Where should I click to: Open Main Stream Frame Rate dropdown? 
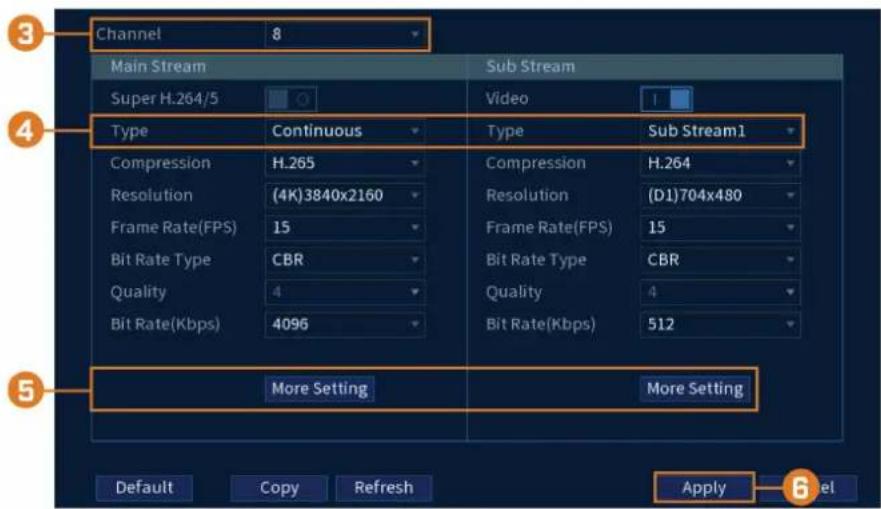(344, 228)
